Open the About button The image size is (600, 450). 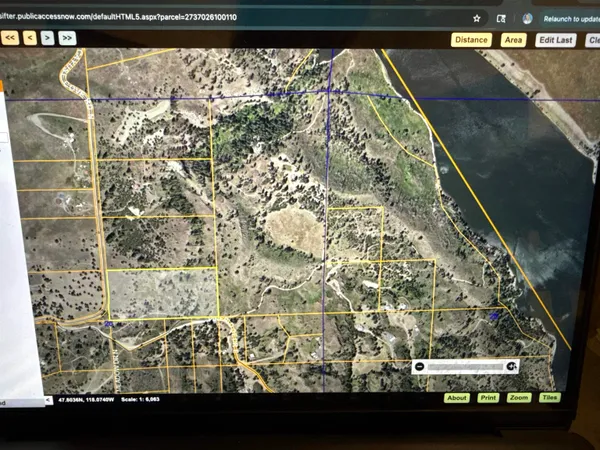pyautogui.click(x=457, y=397)
